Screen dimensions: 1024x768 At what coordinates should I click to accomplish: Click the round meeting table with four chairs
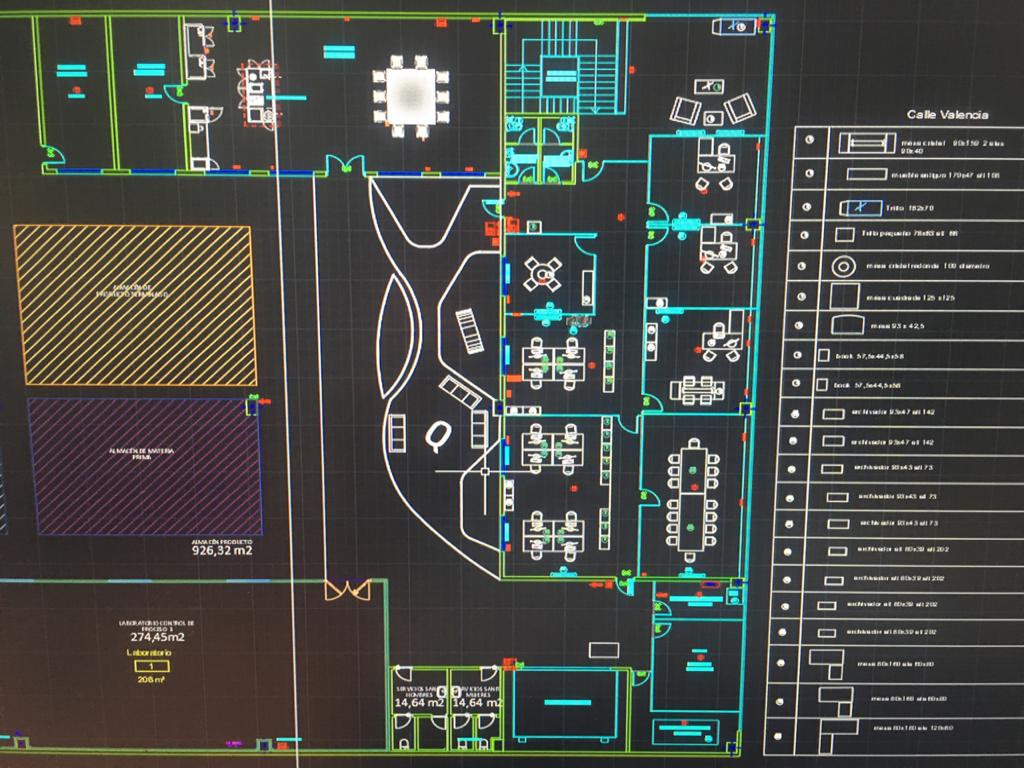click(x=543, y=271)
